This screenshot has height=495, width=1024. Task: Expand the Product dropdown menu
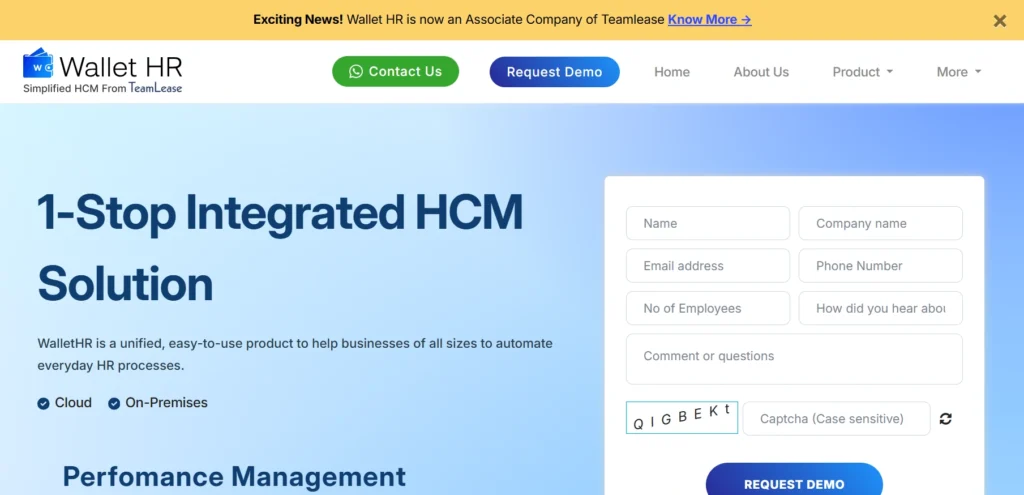(862, 72)
